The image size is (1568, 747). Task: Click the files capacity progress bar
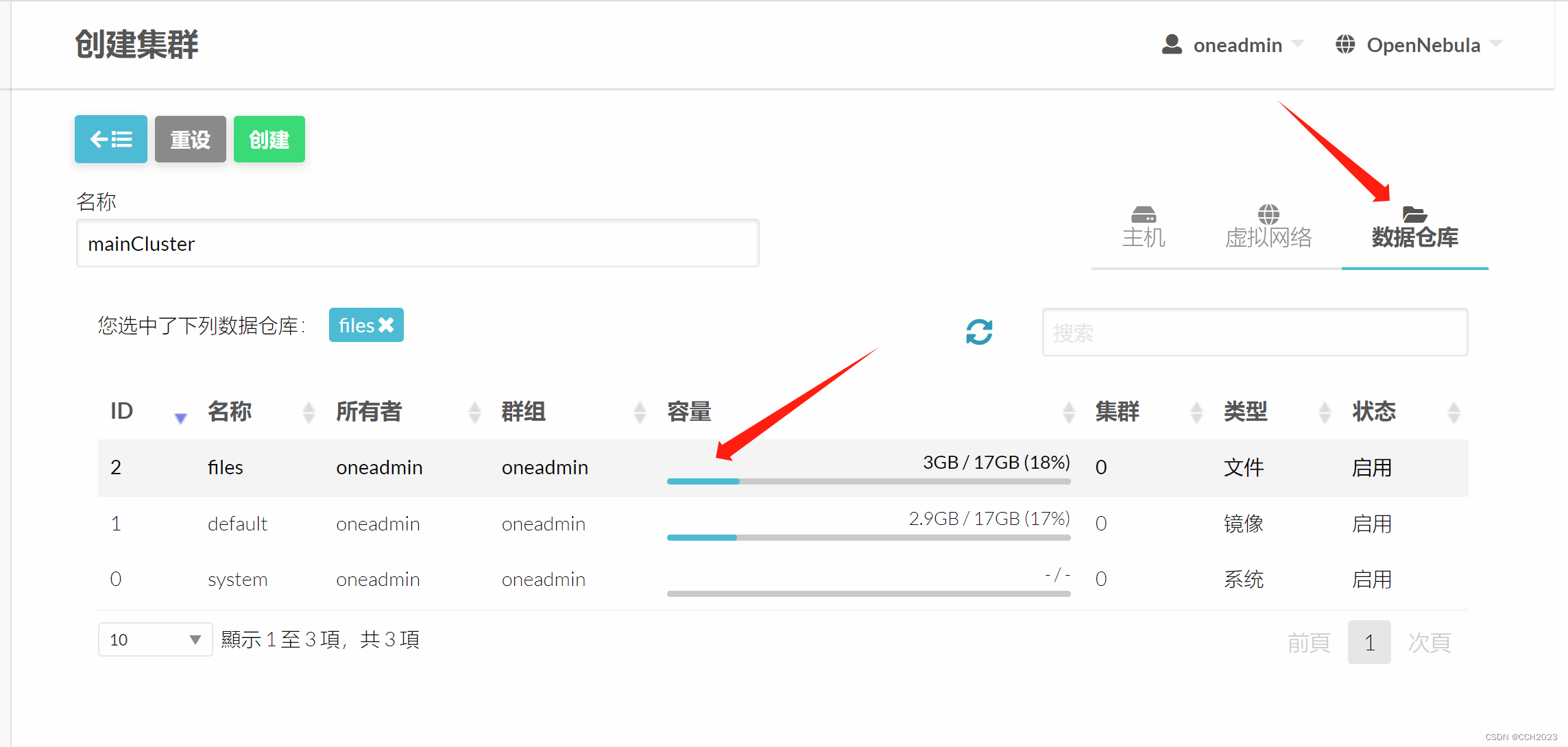tap(868, 481)
